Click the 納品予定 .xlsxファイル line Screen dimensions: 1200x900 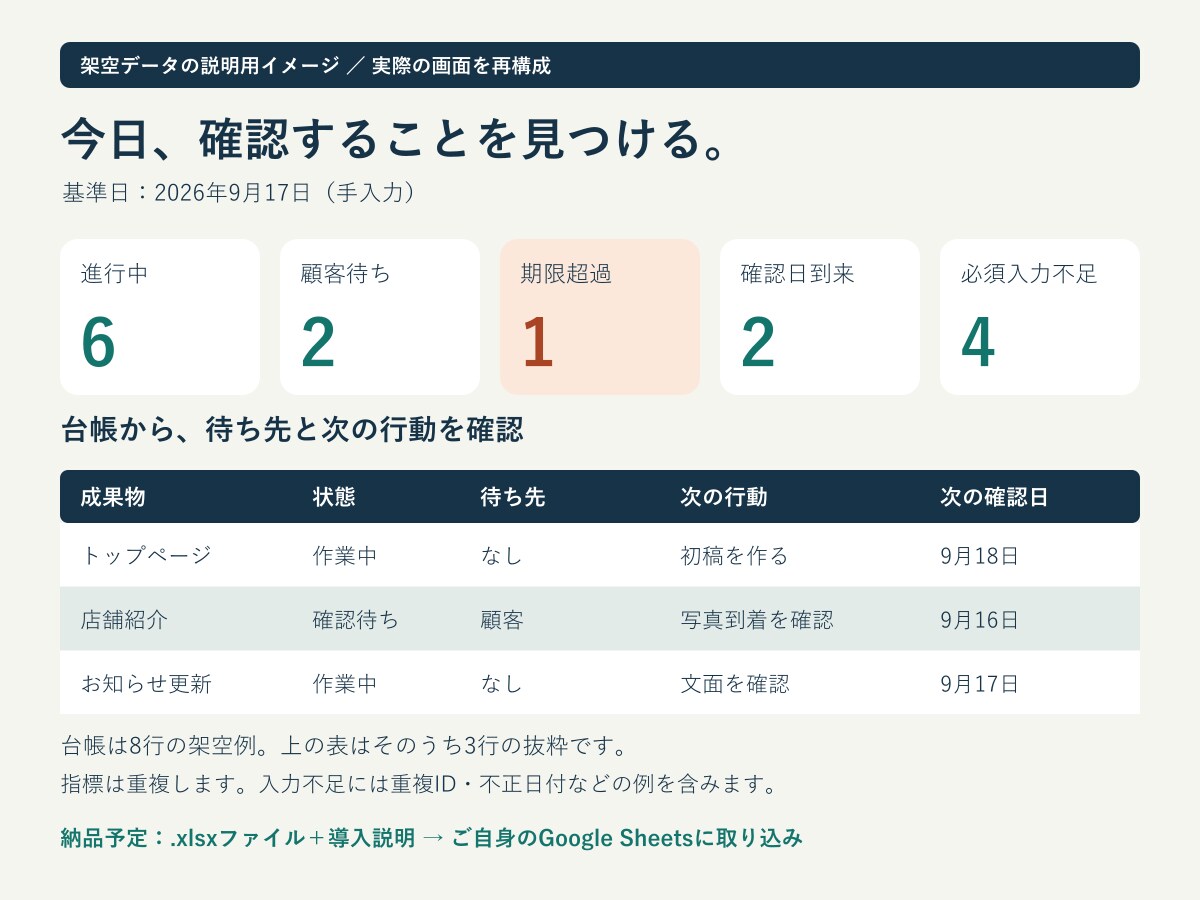pos(431,838)
